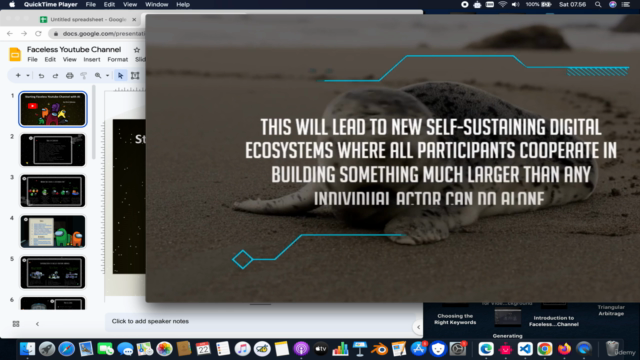
Task: Open Launchpad from the Dock
Action: (x=47, y=349)
